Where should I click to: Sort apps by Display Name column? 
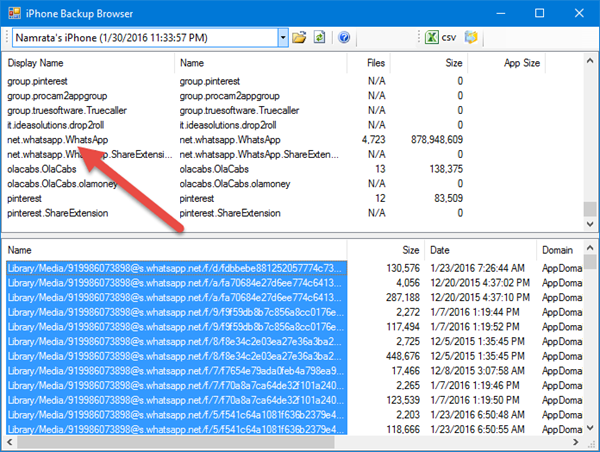[35, 63]
